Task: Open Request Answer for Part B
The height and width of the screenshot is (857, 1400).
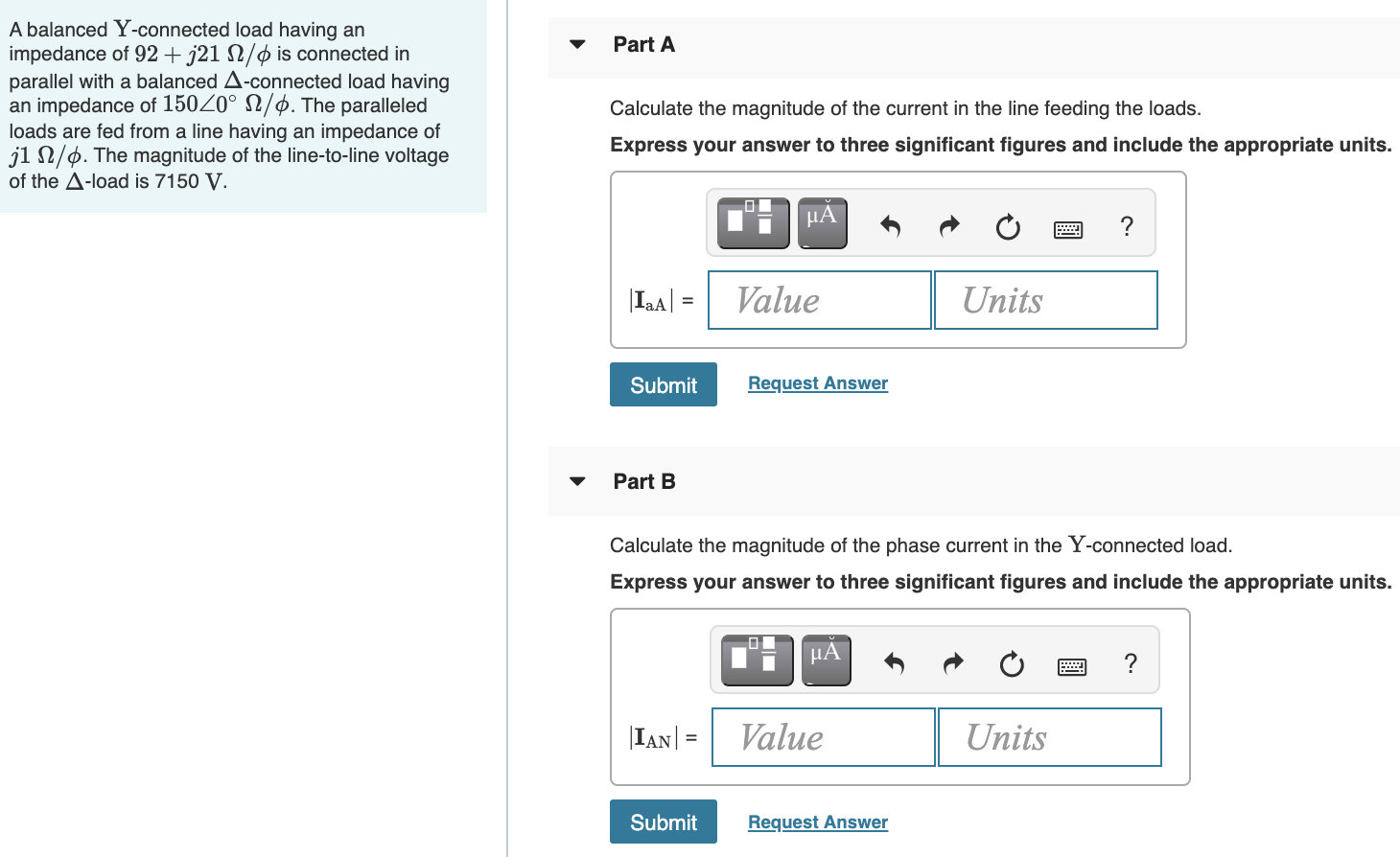Action: point(817,822)
